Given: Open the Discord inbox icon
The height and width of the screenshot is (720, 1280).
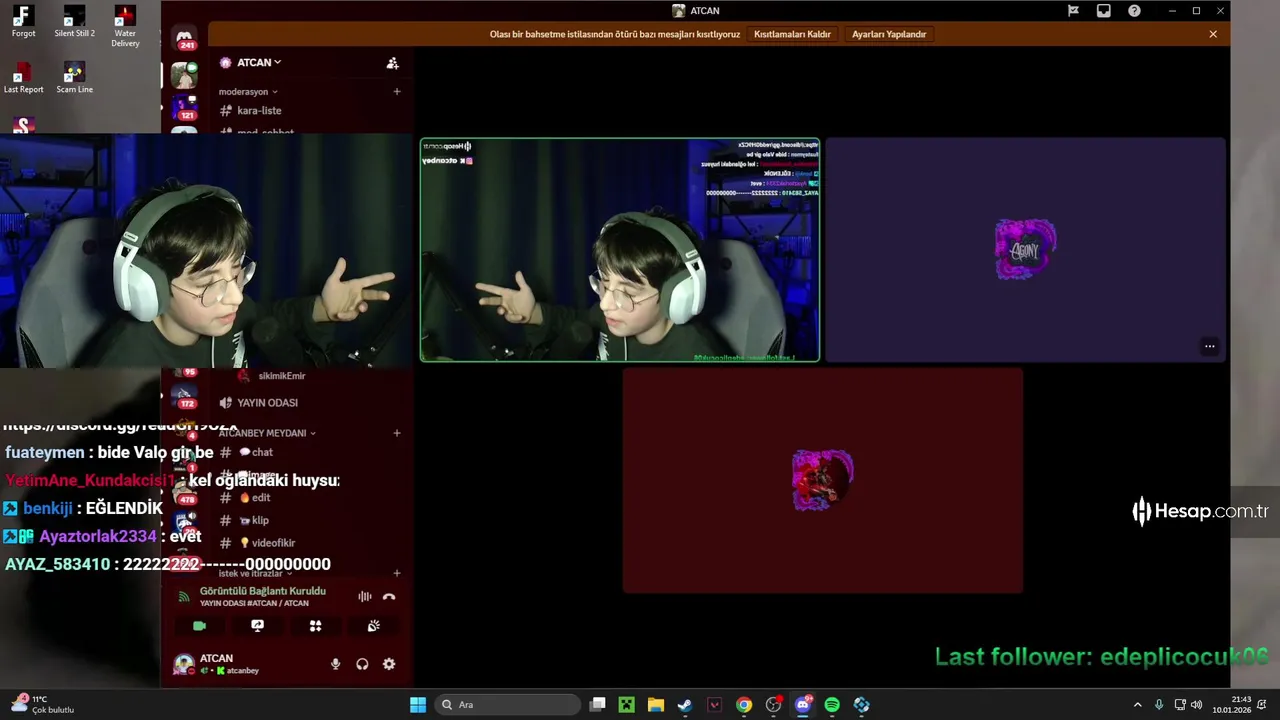Looking at the screenshot, I should 1103,11.
